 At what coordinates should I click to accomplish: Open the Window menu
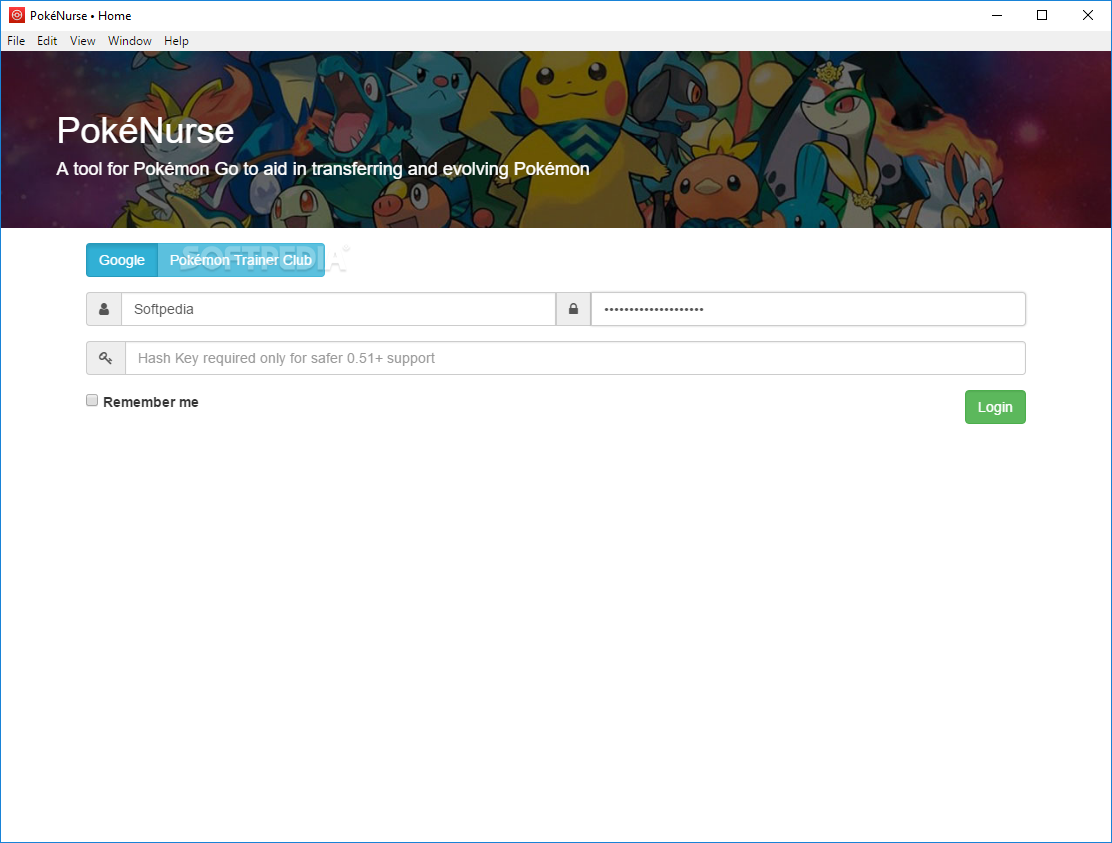point(129,41)
